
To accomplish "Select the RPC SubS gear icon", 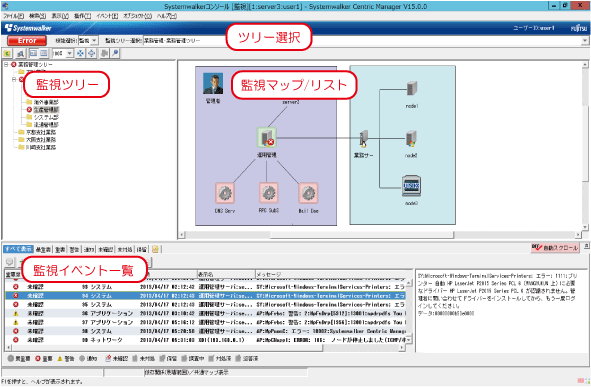I will pos(269,193).
